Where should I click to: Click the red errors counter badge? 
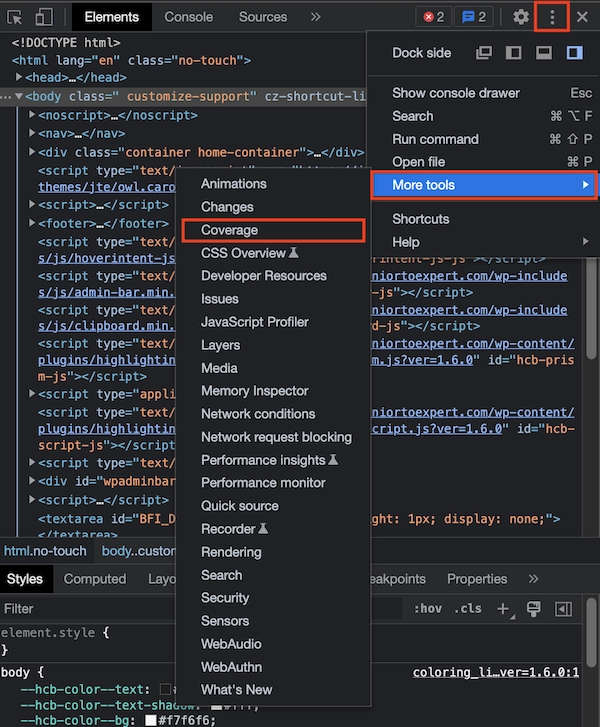coord(434,17)
